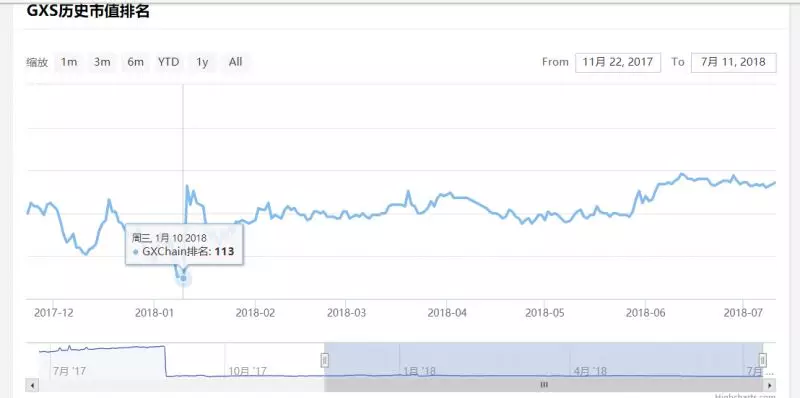
Task: Click the highlighted data point at 1月 10 2018
Action: [x=184, y=278]
